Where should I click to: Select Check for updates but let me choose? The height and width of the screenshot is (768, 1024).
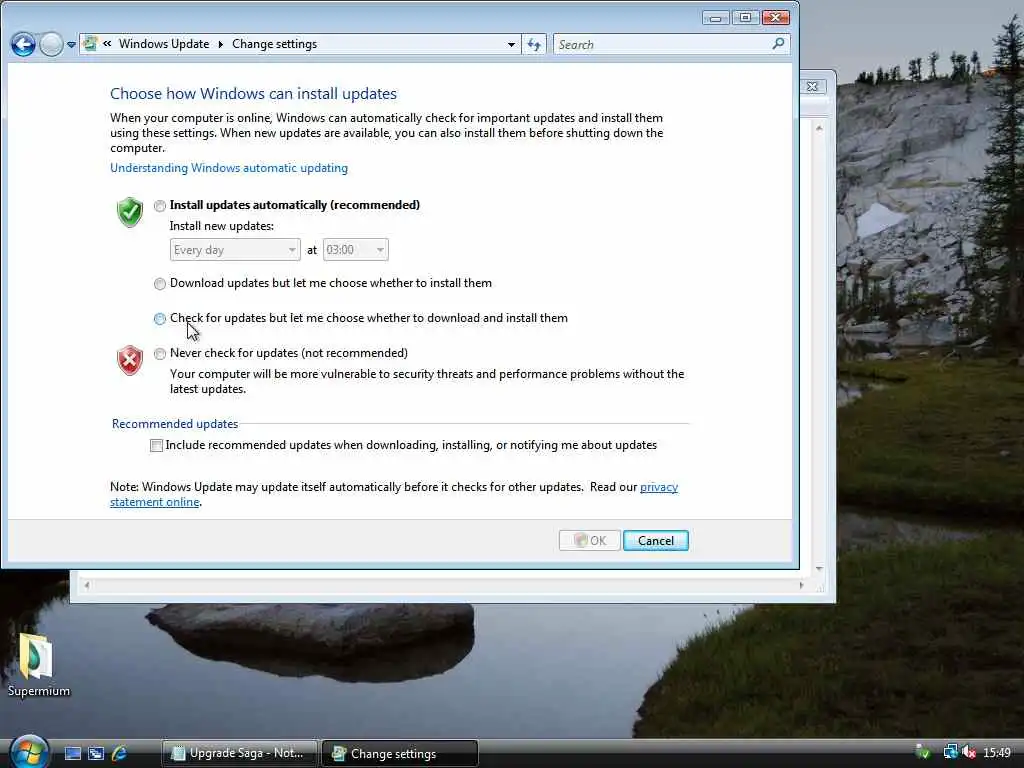(x=159, y=319)
